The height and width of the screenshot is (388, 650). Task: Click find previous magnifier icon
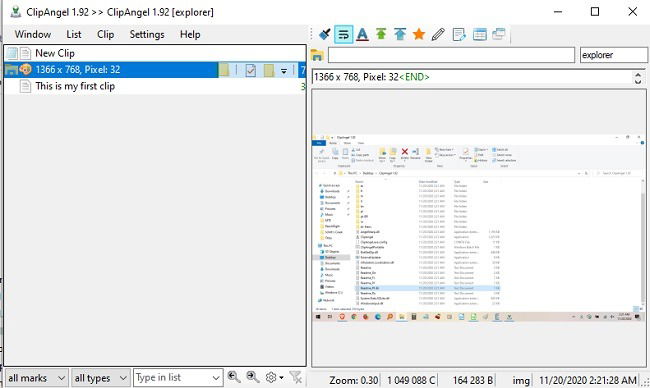234,377
